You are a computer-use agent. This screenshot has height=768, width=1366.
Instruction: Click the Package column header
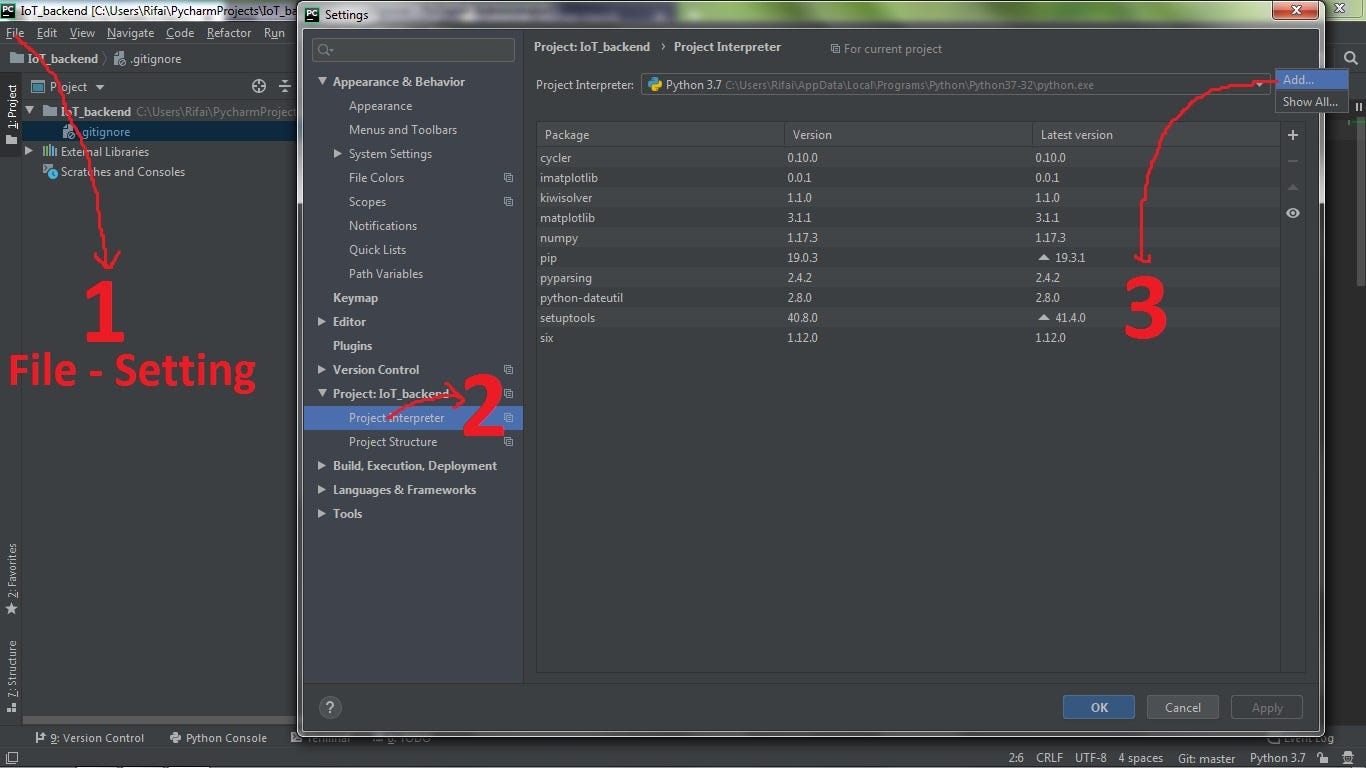[x=661, y=135]
